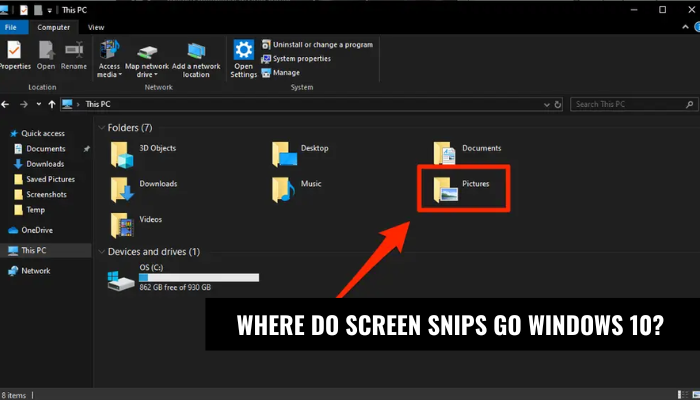Open the Properties ribbon button
Viewport: 700px width, 400px height.
[14, 55]
